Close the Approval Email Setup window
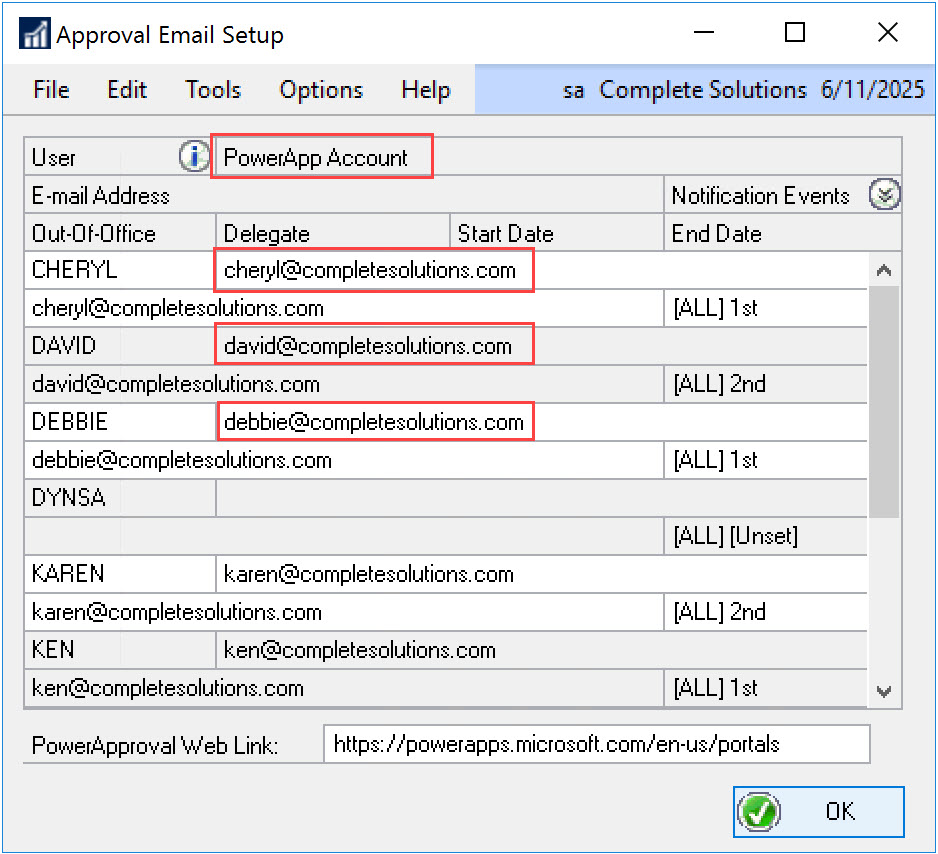Image resolution: width=938 pixels, height=854 pixels. [886, 33]
